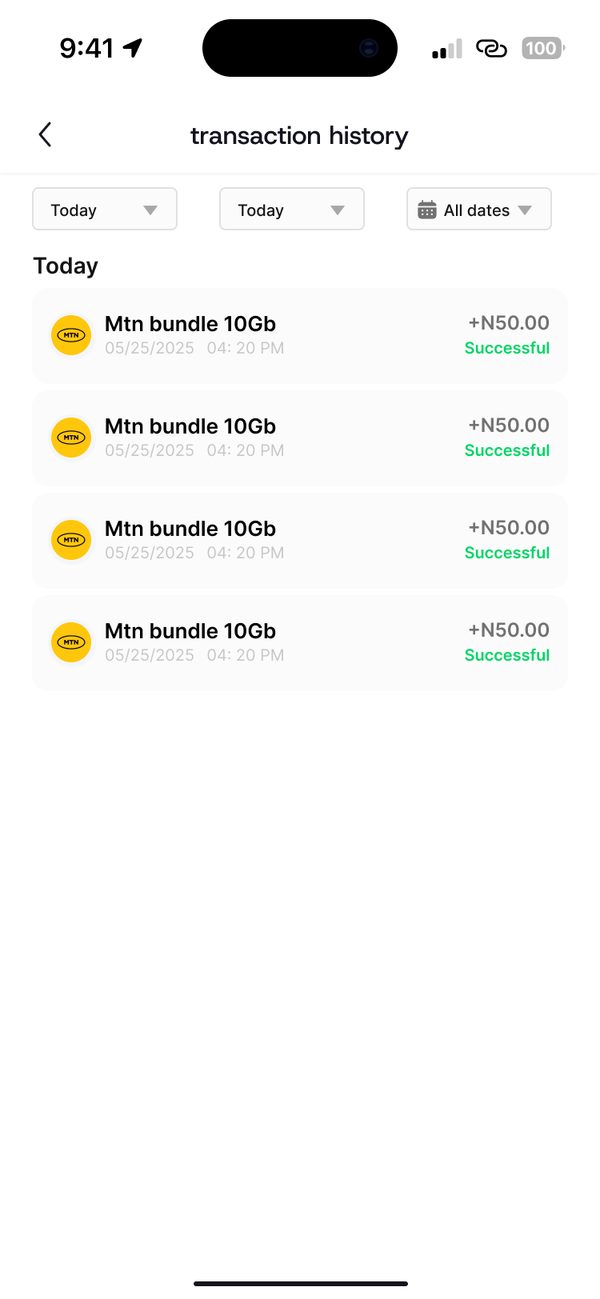This screenshot has height=1299, width=600.
Task: Tap the hotspot link icon in status bar
Action: pyautogui.click(x=491, y=48)
